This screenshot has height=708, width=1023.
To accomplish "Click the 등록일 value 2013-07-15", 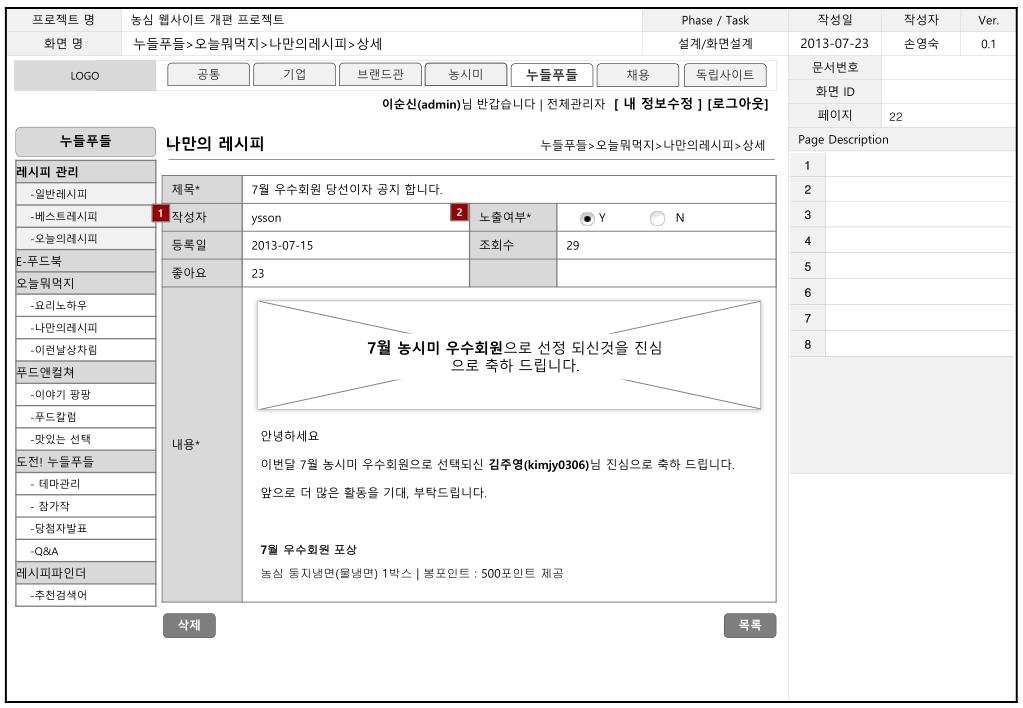I will (282, 246).
